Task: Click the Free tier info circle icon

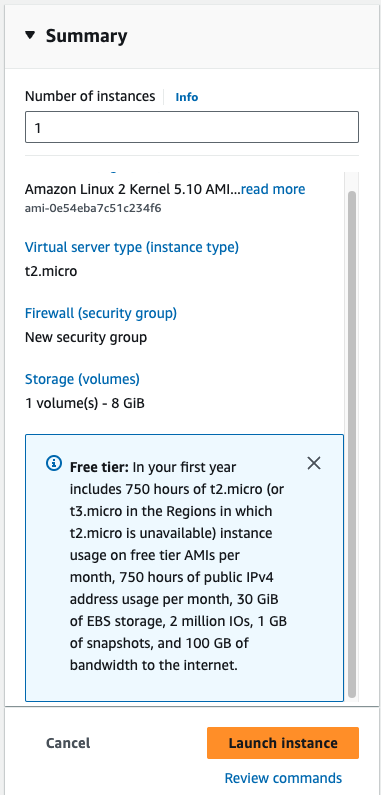Action: click(x=54, y=463)
